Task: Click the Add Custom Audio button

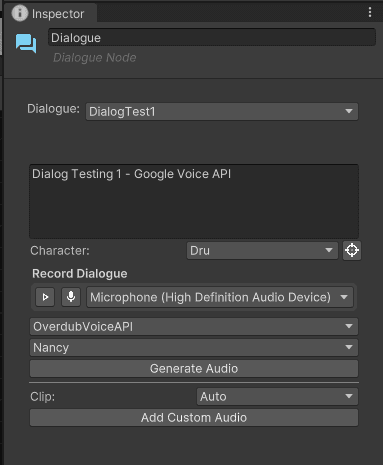Action: click(194, 417)
